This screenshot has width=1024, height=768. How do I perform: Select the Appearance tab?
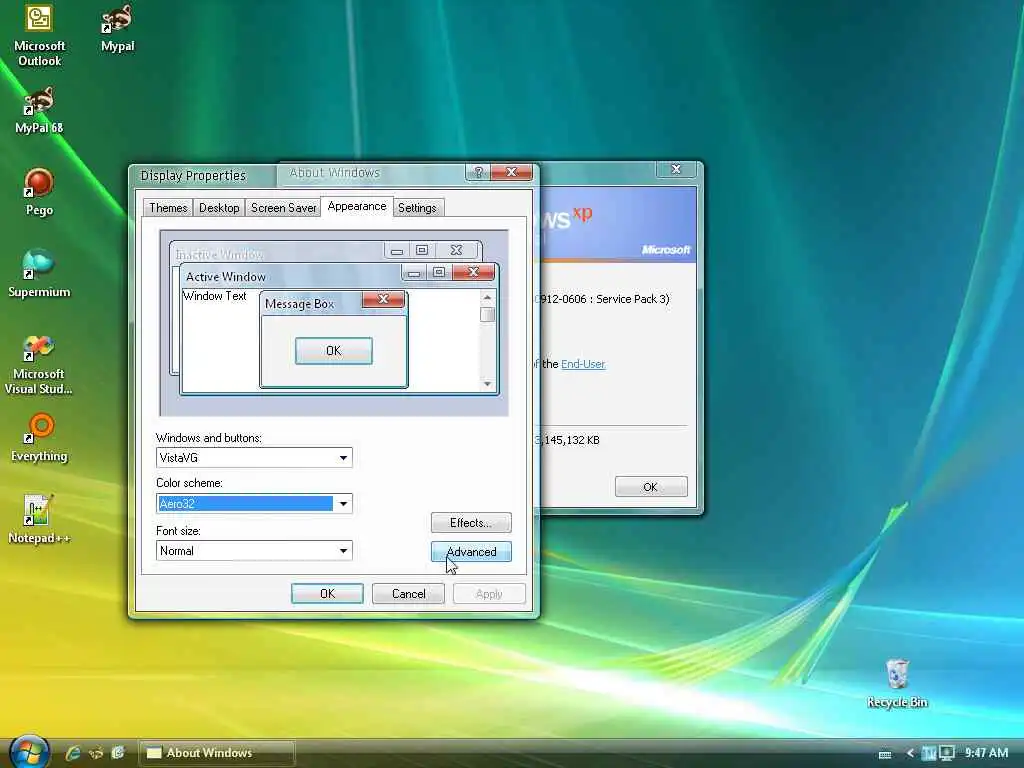[x=357, y=206]
